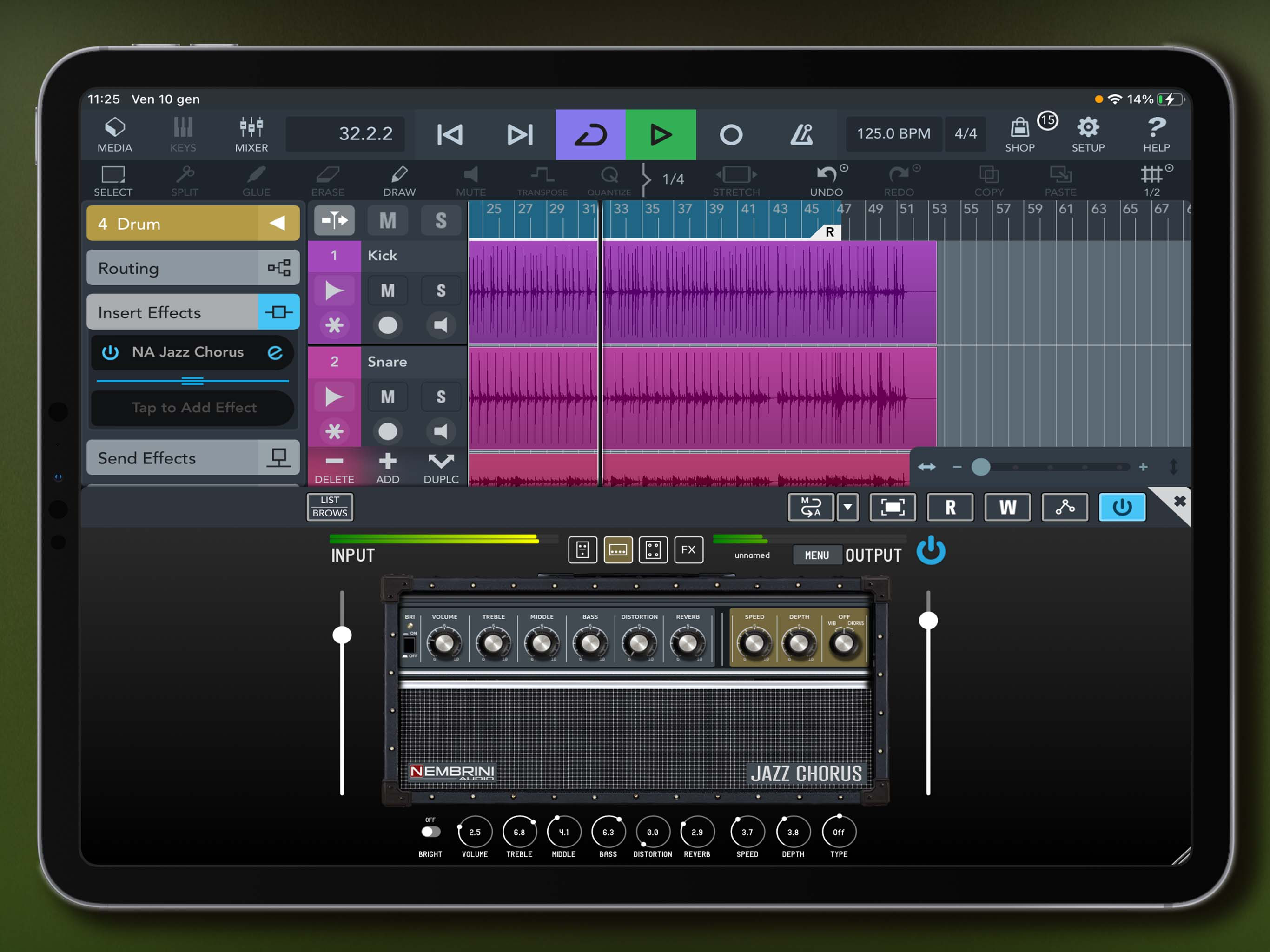Screen dimensions: 1270x952
Task: Open the NA Jazz Chorus effect editor
Action: pyautogui.click(x=275, y=352)
